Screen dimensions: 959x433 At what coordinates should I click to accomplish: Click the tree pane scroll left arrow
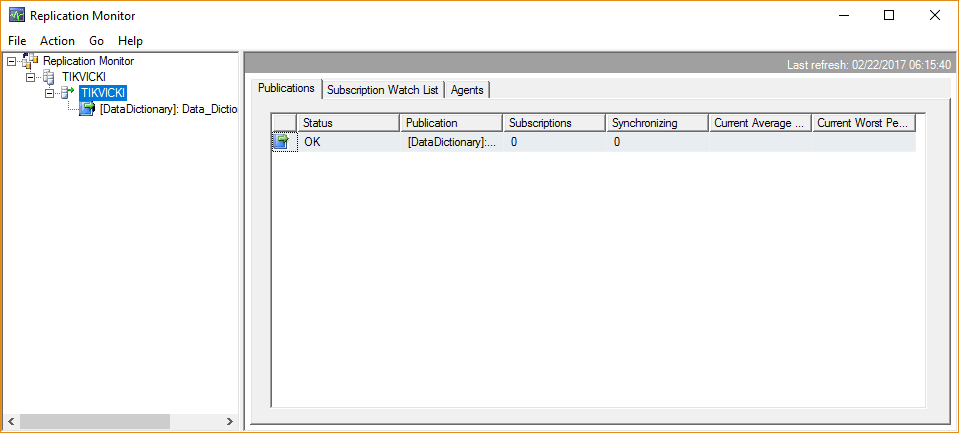point(11,421)
